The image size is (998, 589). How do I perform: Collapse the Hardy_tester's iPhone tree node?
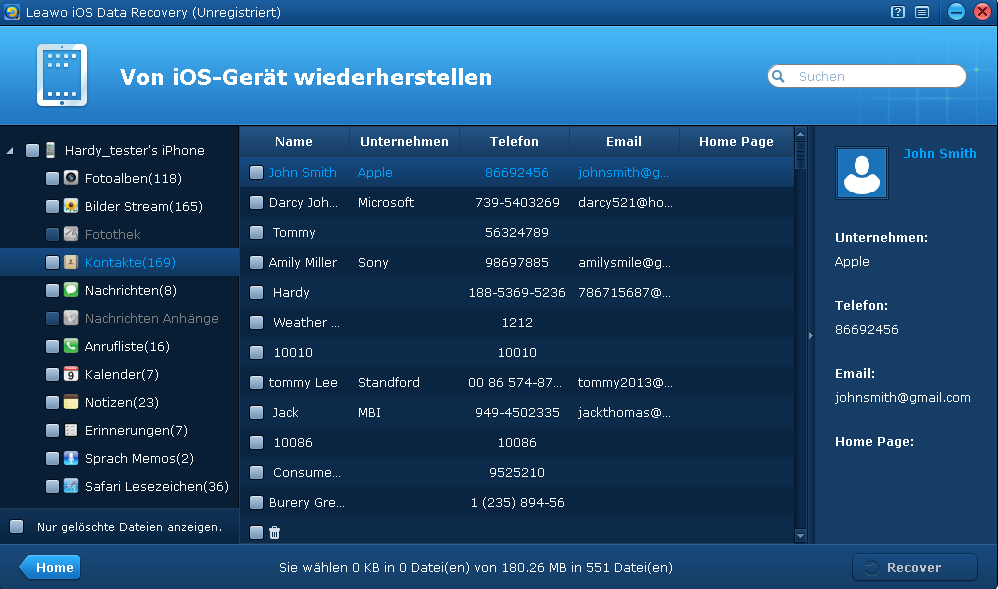click(x=10, y=151)
